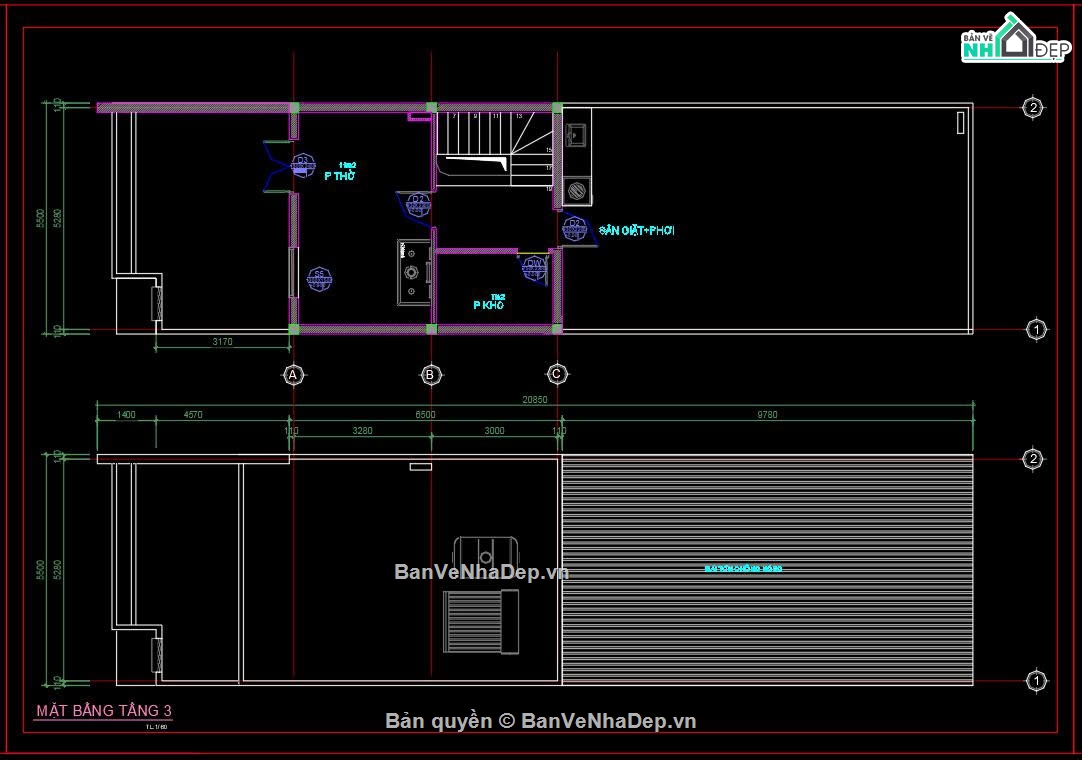Select the P KHO room label
The image size is (1082, 760).
click(x=489, y=305)
